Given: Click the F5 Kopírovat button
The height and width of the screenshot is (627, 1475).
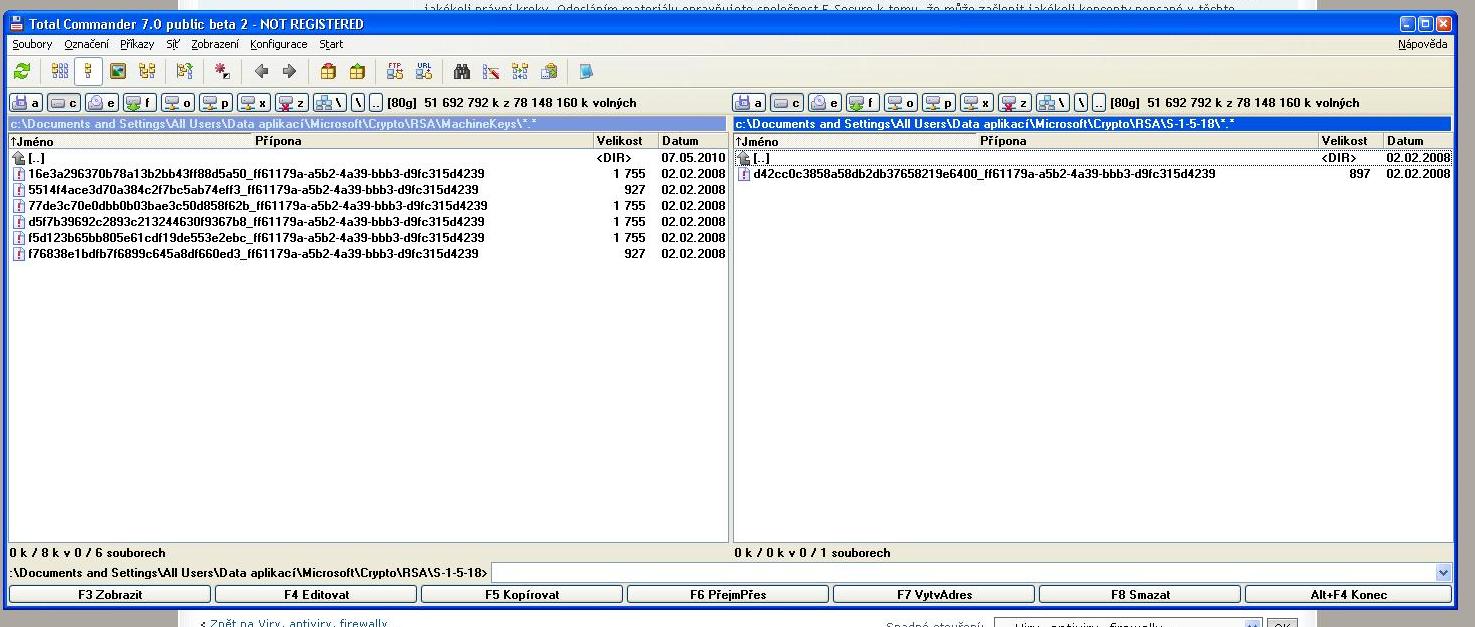Looking at the screenshot, I should [x=522, y=594].
